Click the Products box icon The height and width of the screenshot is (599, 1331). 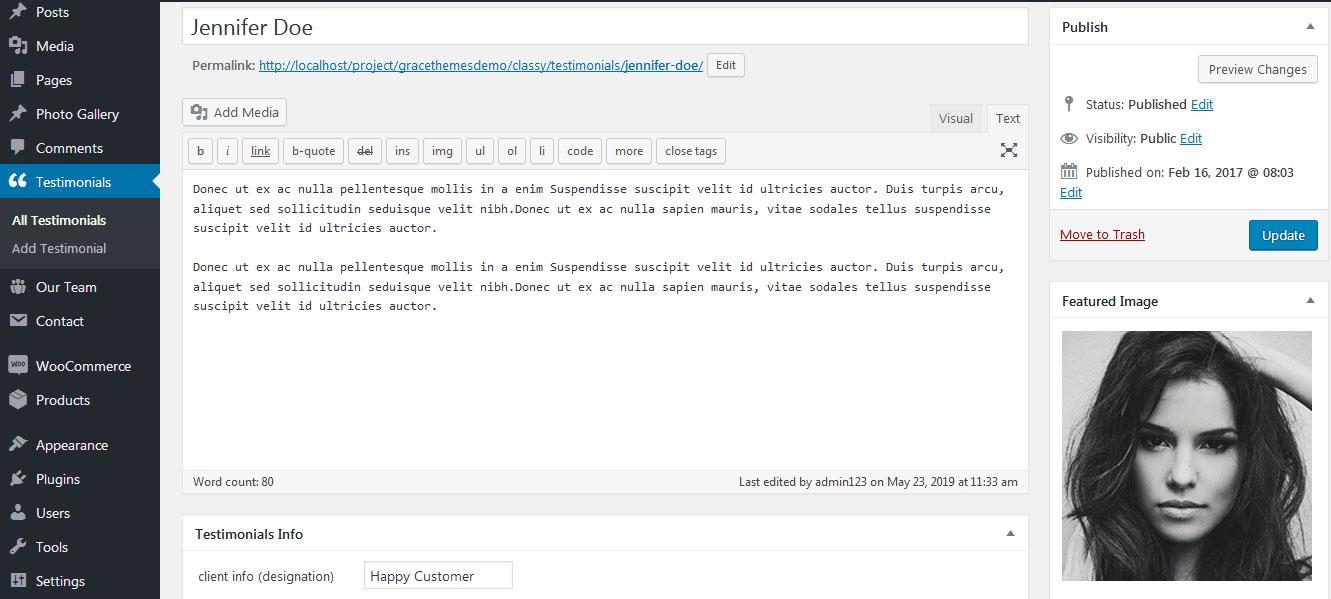pyautogui.click(x=18, y=400)
